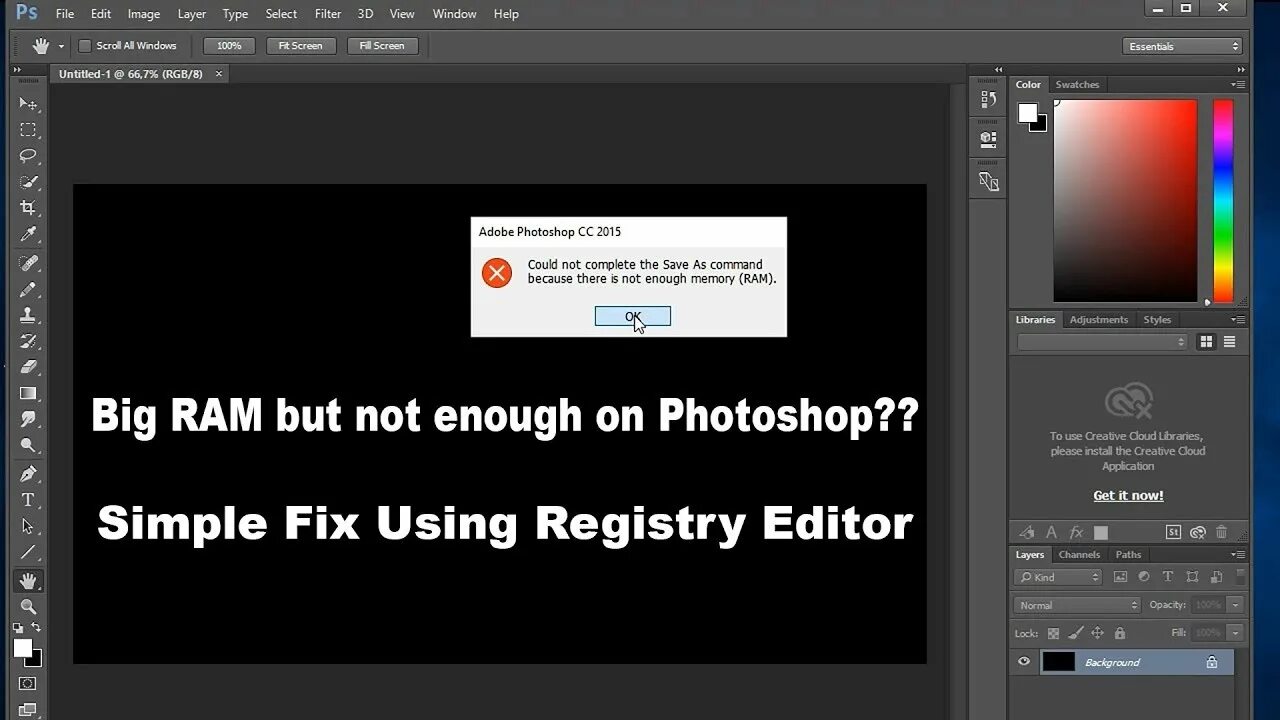
Task: Toggle lock transparent pixels
Action: [x=1053, y=633]
